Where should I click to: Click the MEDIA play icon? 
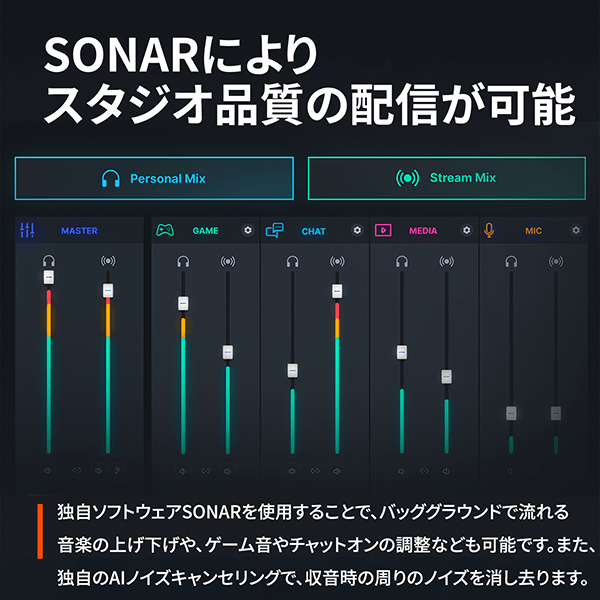coord(383,230)
